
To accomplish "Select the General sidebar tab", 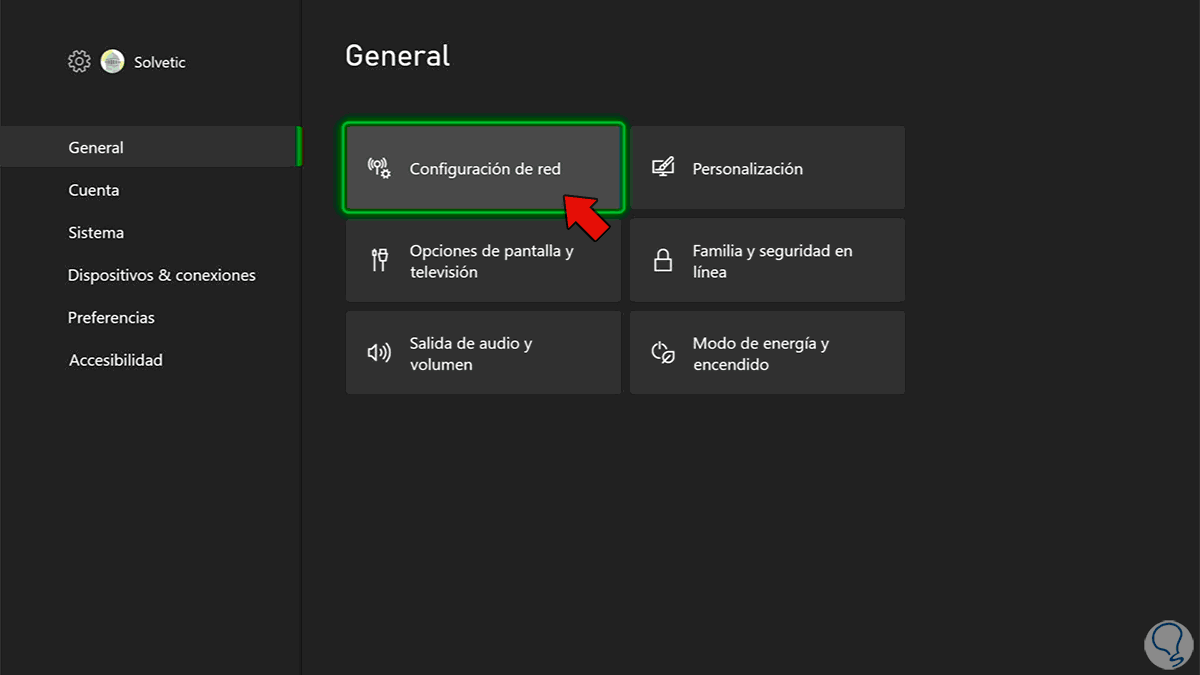I will [x=96, y=147].
